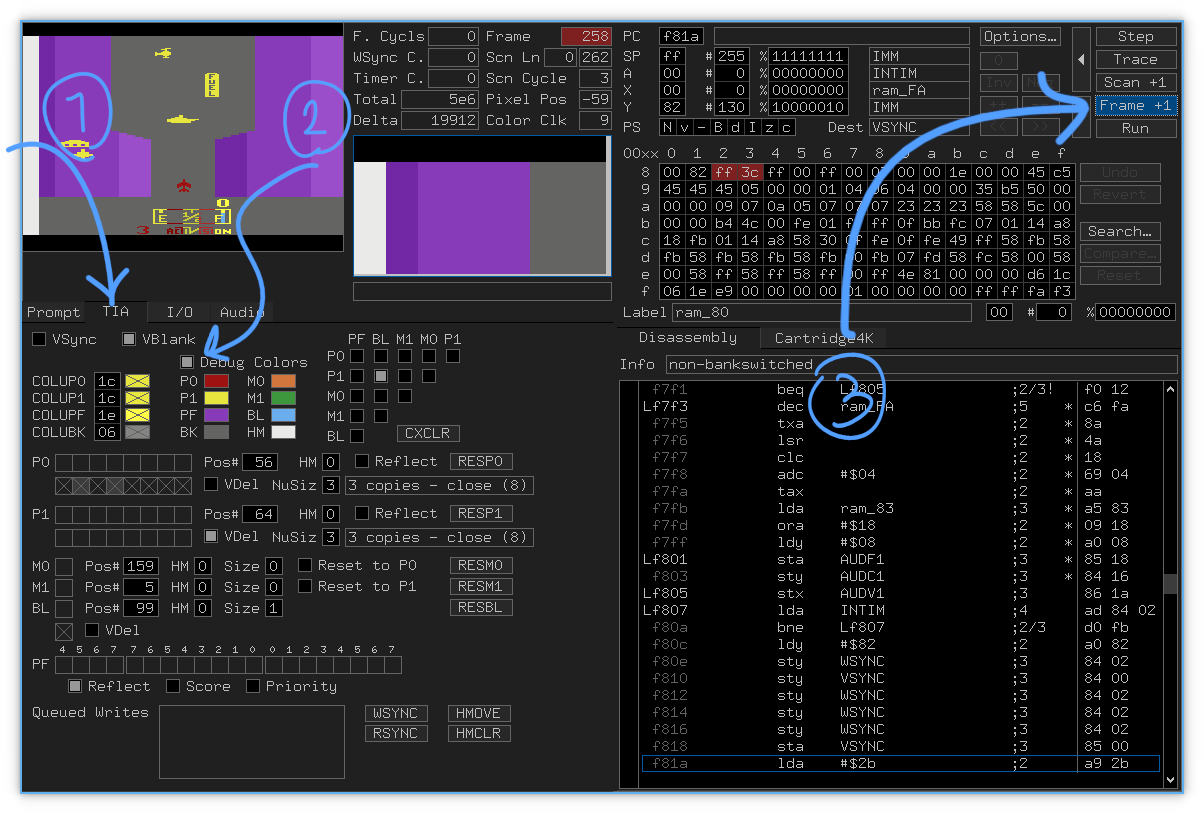Open the RAM Search... dialog
The width and height of the screenshot is (1204, 814).
coord(1120,231)
